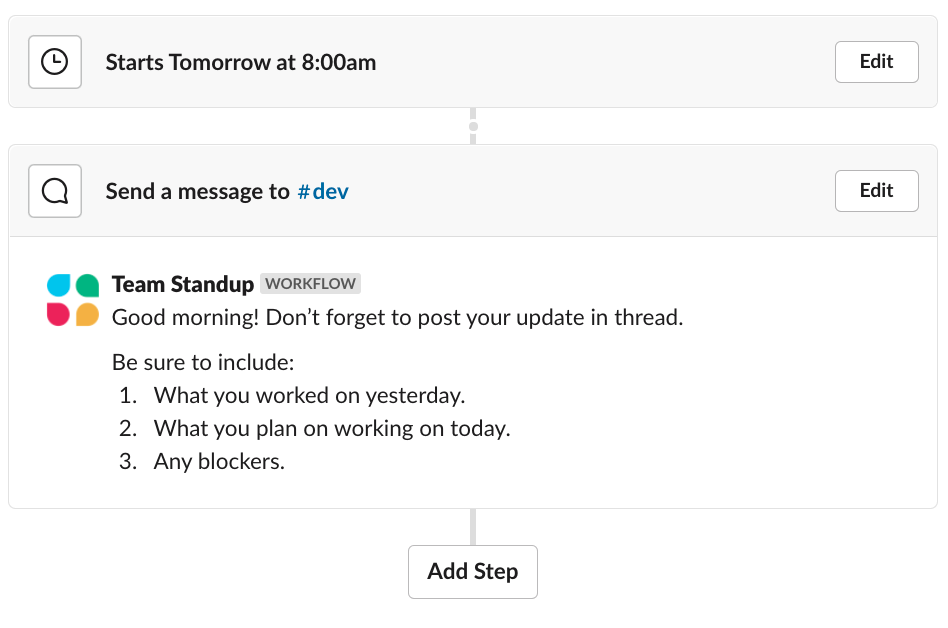The height and width of the screenshot is (628, 948).
Task: Edit the Send a message step
Action: [x=876, y=190]
